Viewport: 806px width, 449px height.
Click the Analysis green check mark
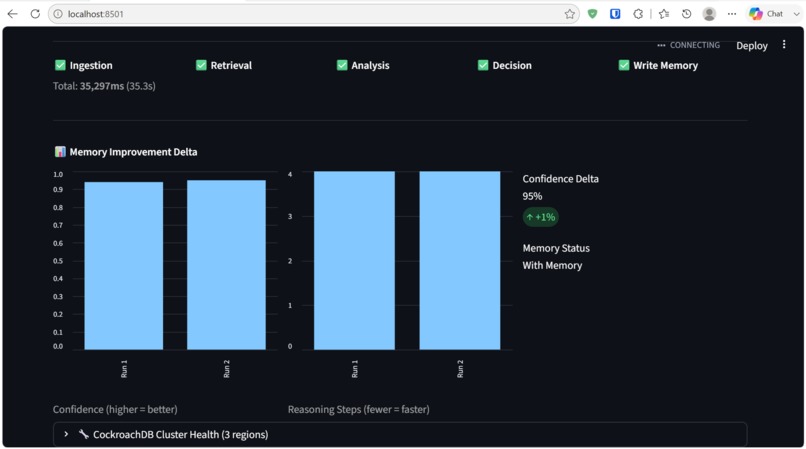[x=342, y=65]
